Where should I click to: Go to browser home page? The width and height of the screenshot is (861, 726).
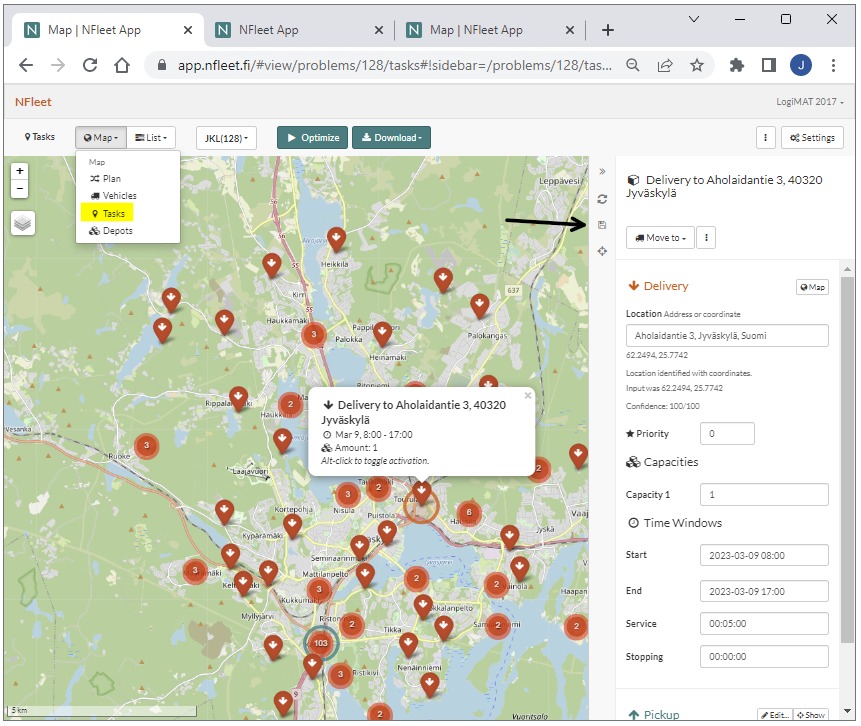click(x=122, y=65)
